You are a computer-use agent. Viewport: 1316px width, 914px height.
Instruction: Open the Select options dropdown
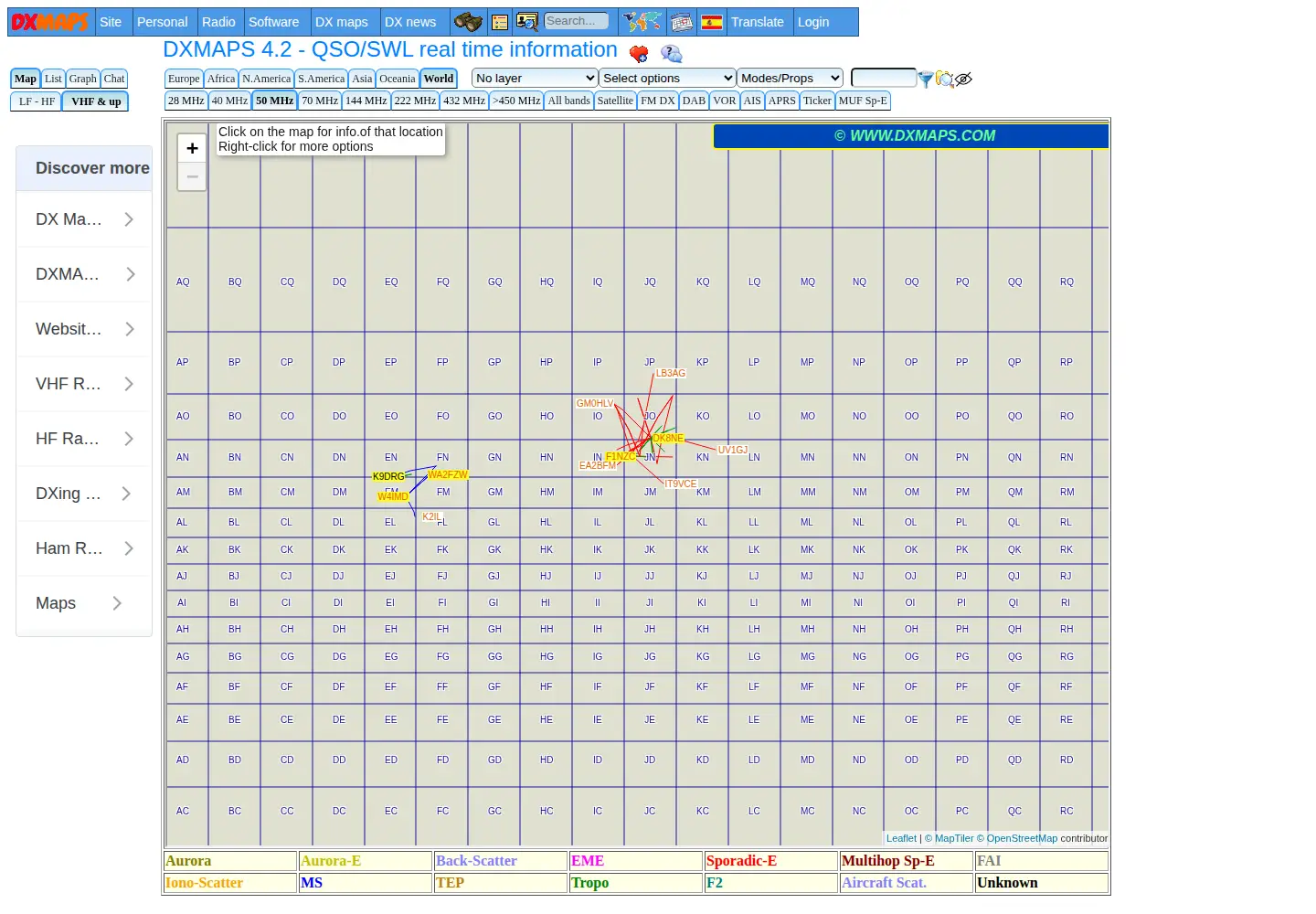click(x=668, y=79)
